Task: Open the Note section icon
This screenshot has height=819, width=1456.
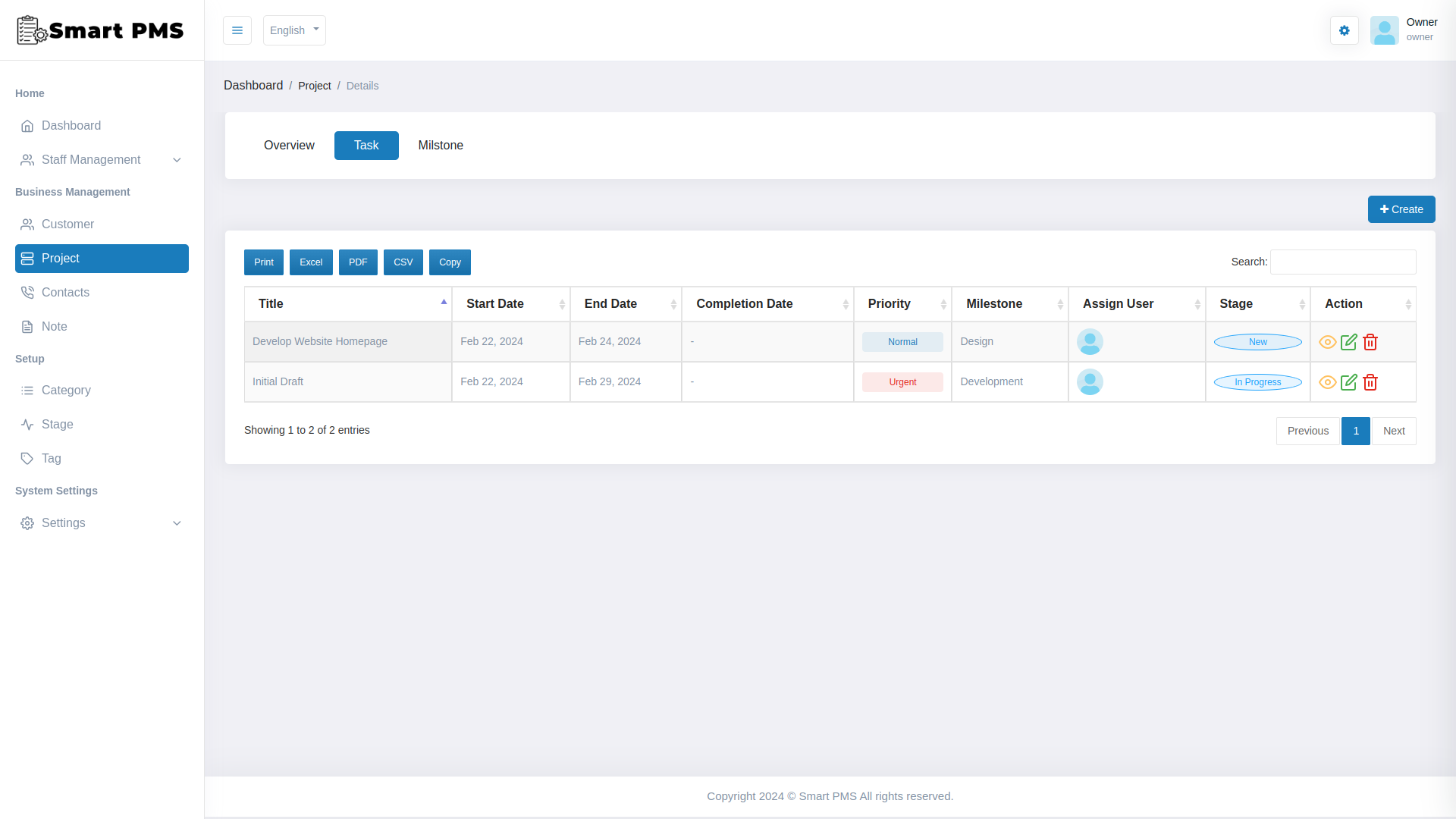Action: pos(27,326)
